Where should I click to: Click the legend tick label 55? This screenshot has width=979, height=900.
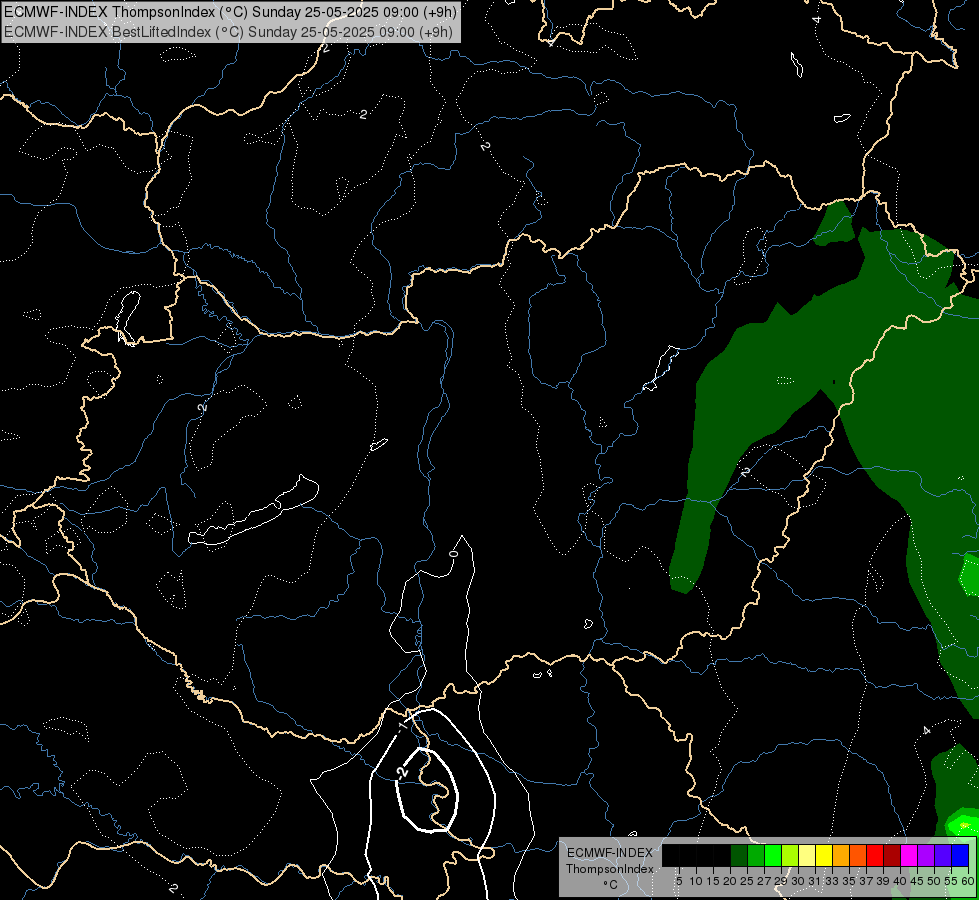(x=952, y=881)
